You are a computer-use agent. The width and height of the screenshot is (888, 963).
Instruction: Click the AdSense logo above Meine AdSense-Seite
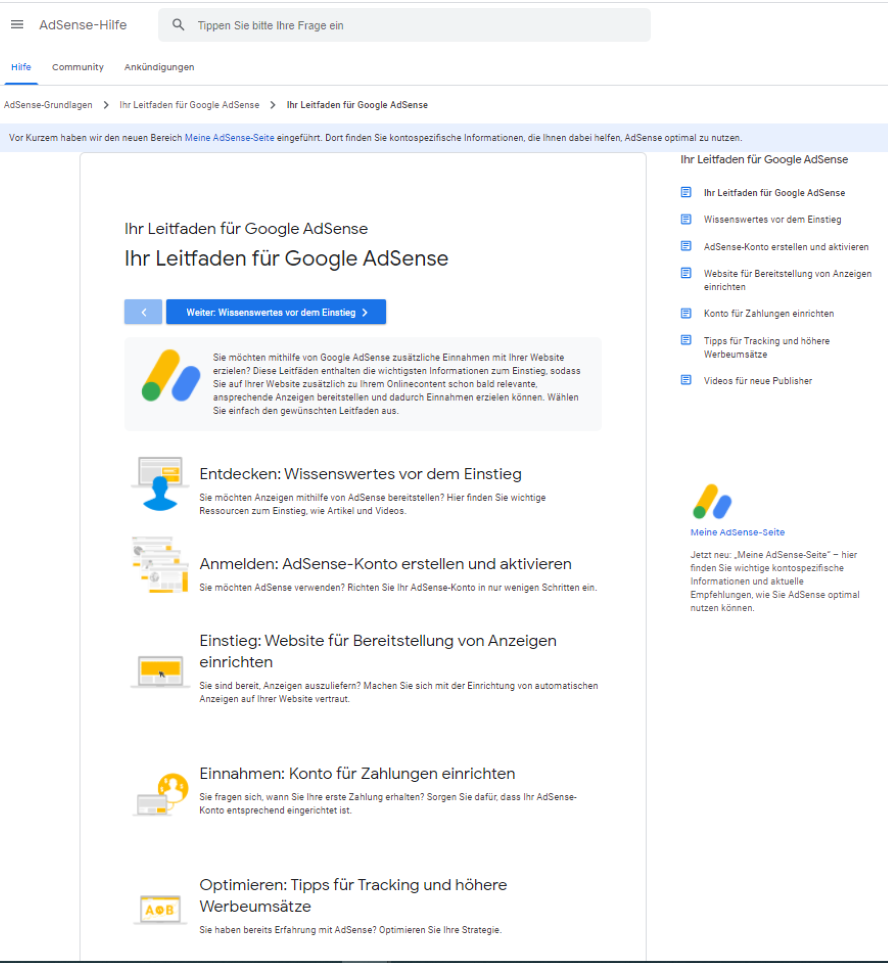[x=712, y=501]
